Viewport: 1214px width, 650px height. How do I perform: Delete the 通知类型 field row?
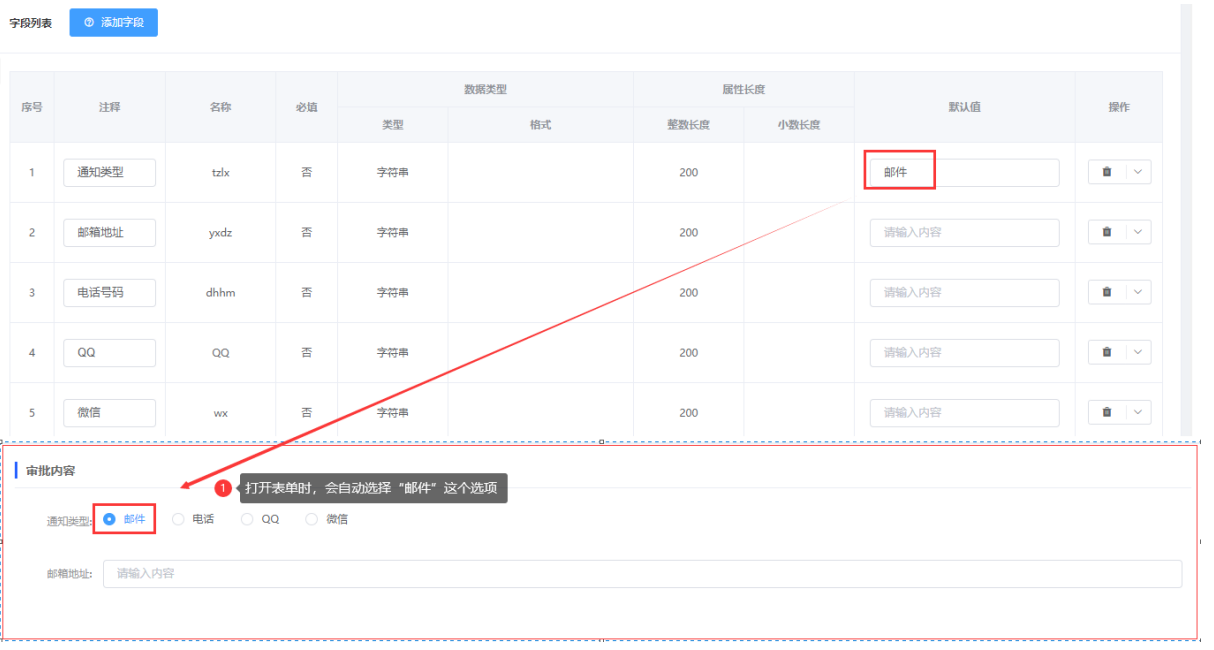(1107, 172)
